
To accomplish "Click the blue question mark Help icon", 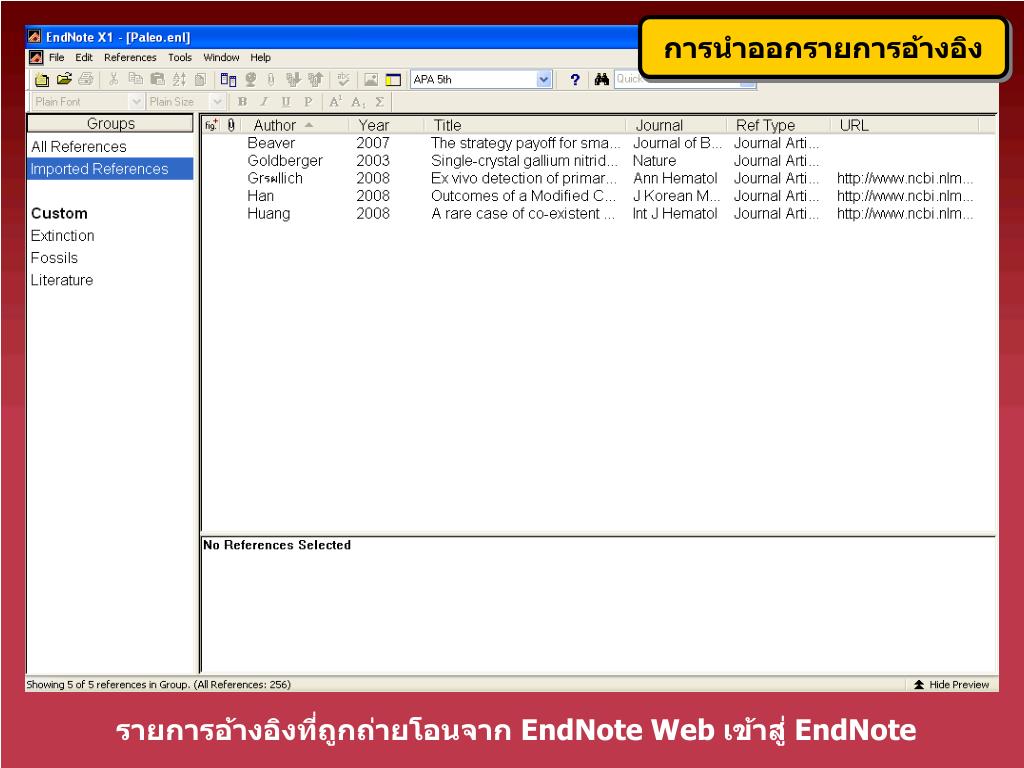I will [x=575, y=80].
